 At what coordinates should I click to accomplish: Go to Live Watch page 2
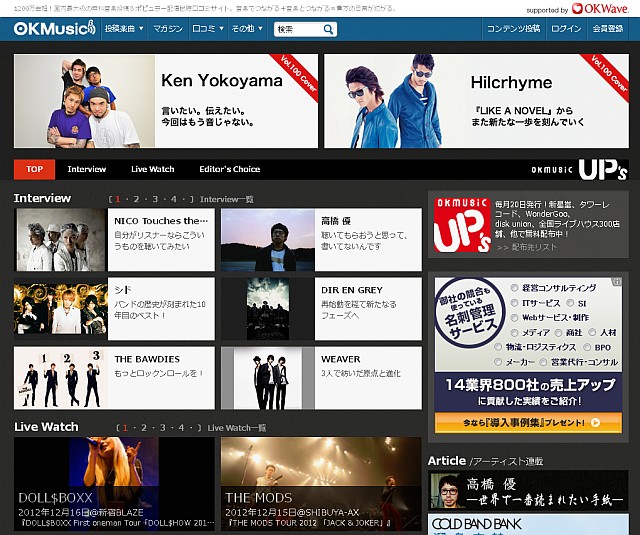tap(144, 428)
